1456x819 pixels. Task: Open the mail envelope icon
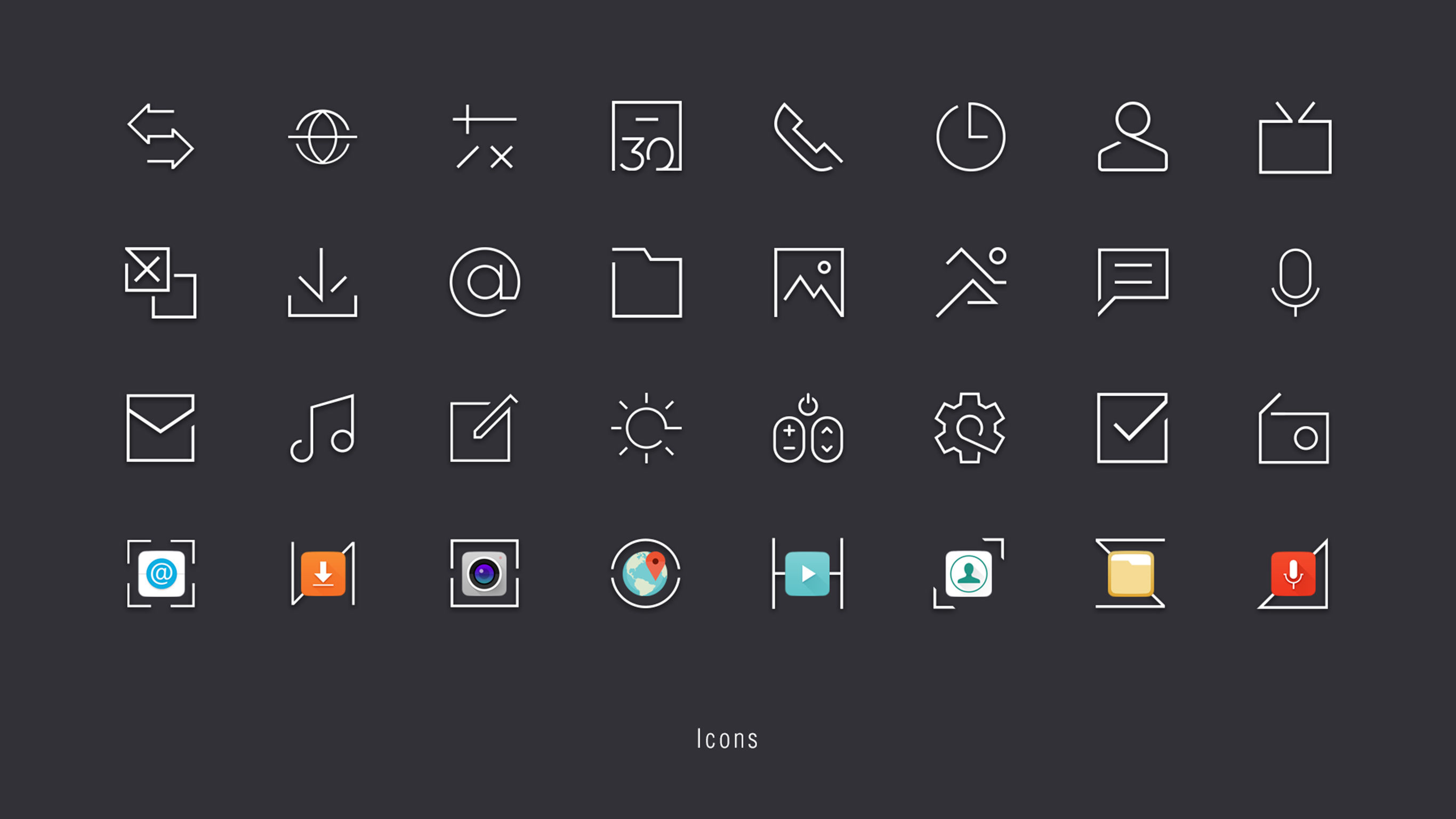[160, 429]
